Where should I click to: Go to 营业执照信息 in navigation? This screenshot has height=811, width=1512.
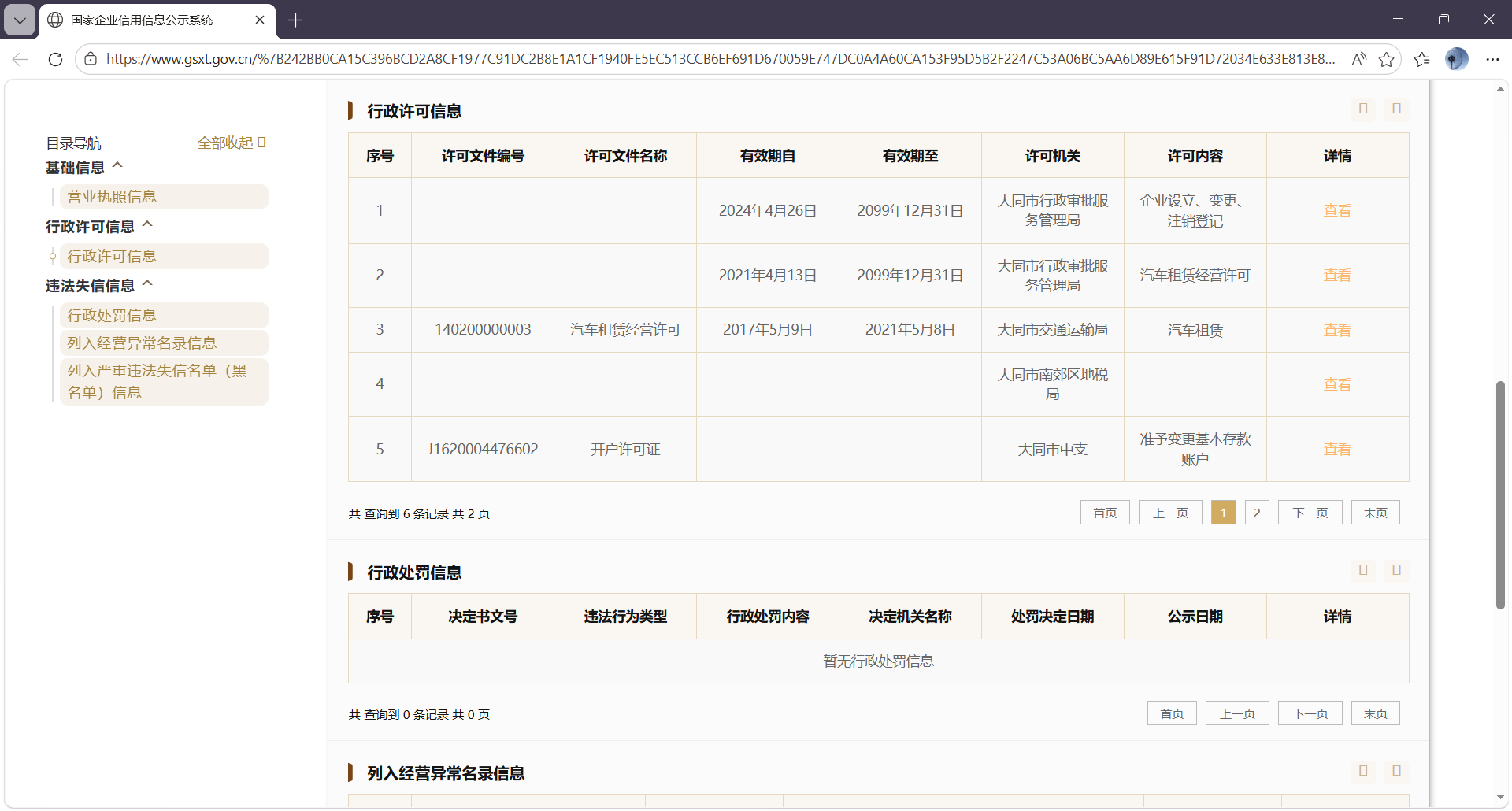[x=164, y=197]
